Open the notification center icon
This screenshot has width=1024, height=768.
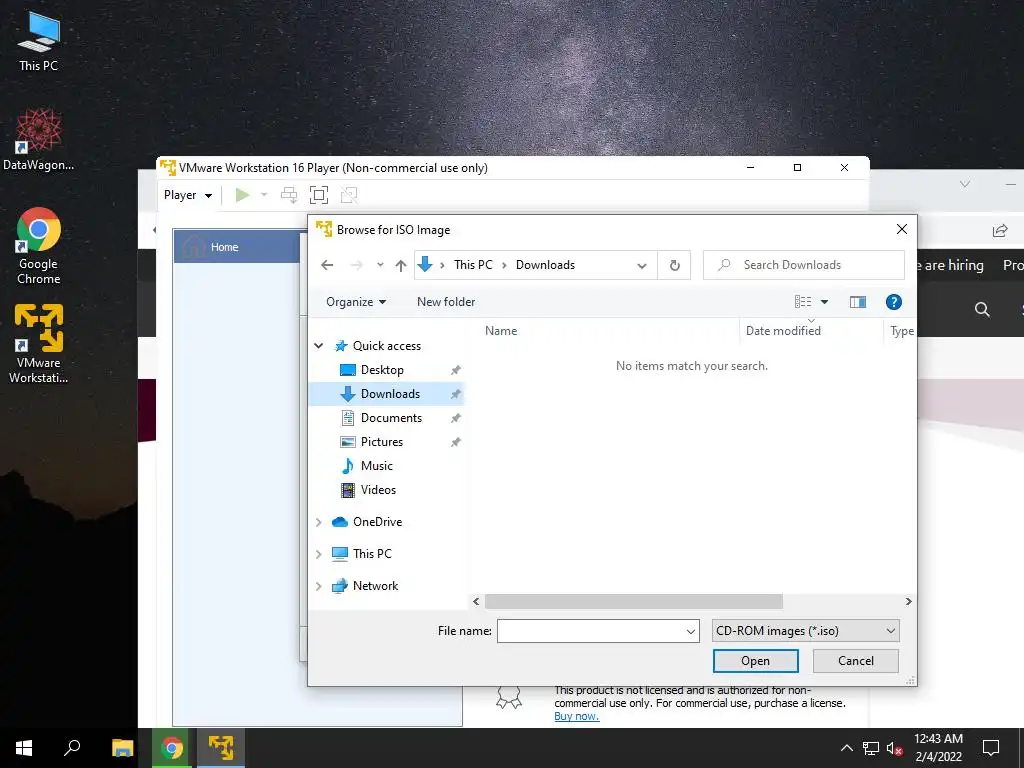991,748
